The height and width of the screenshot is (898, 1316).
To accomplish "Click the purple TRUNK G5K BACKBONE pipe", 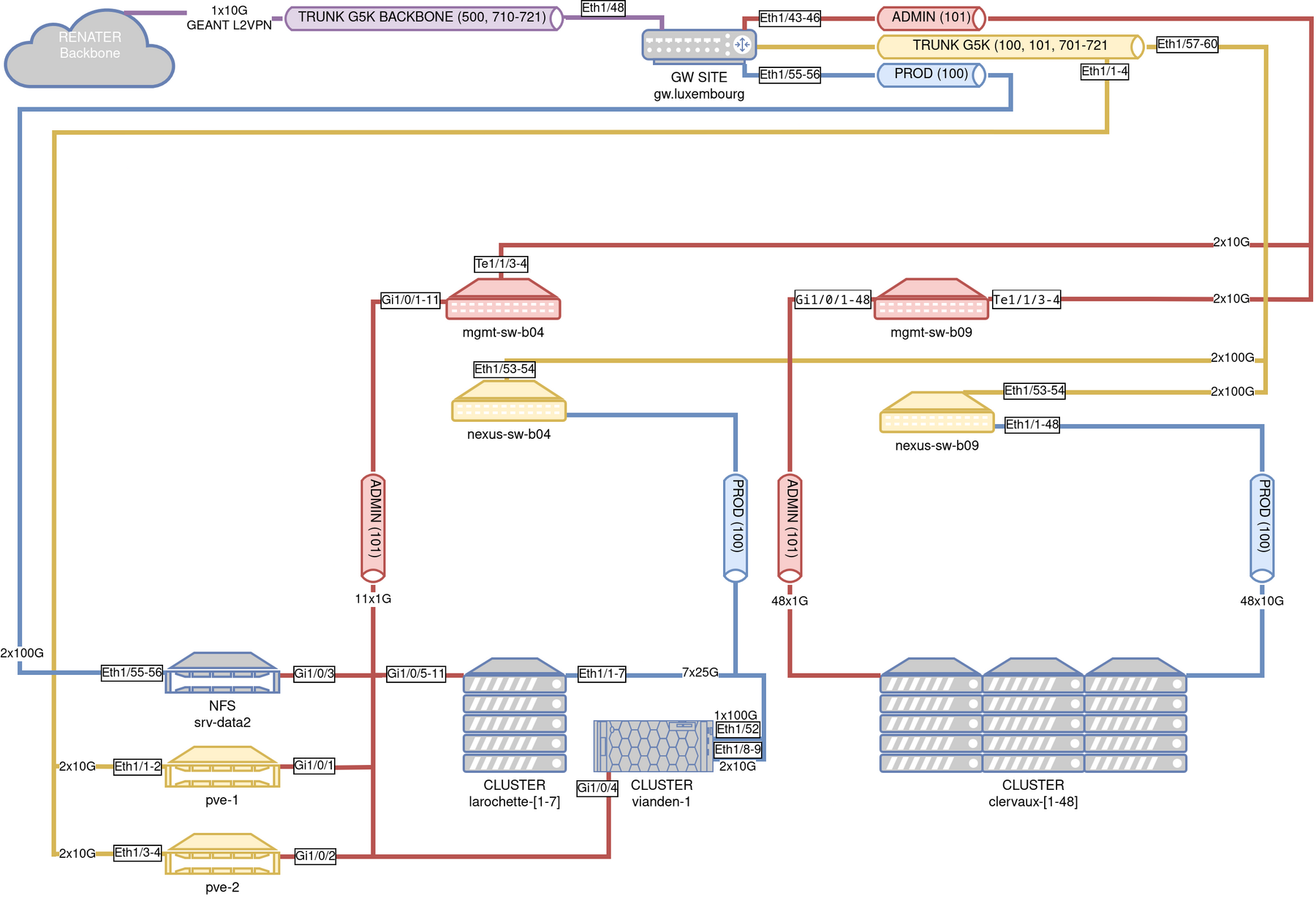I will point(423,18).
